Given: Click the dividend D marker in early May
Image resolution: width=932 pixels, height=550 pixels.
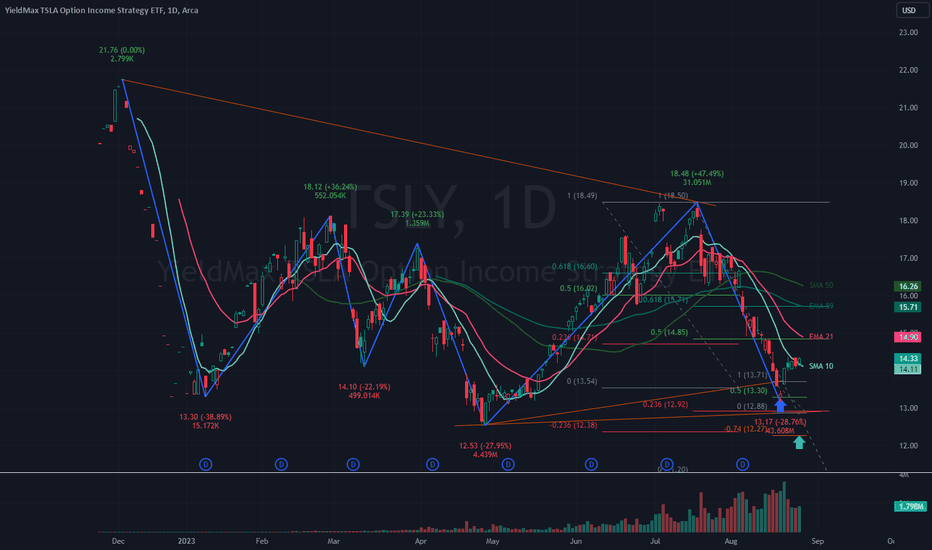Looking at the screenshot, I should 508,464.
